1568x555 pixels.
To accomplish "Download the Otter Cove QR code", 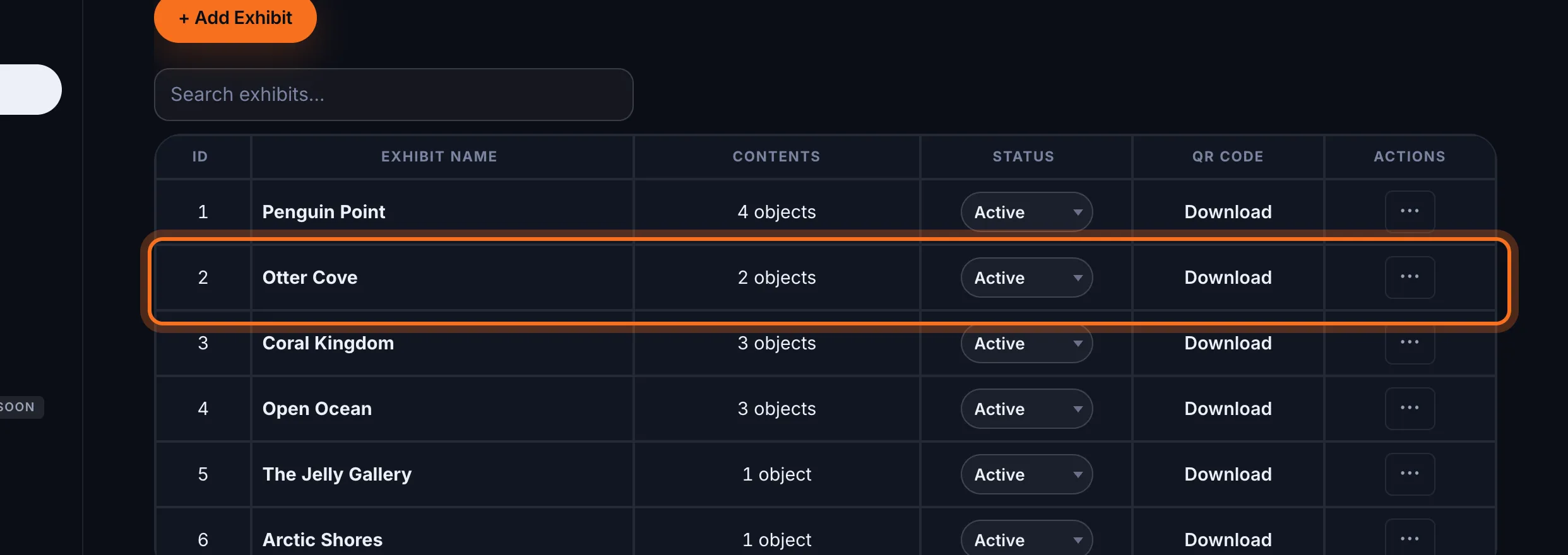I will point(1228,277).
